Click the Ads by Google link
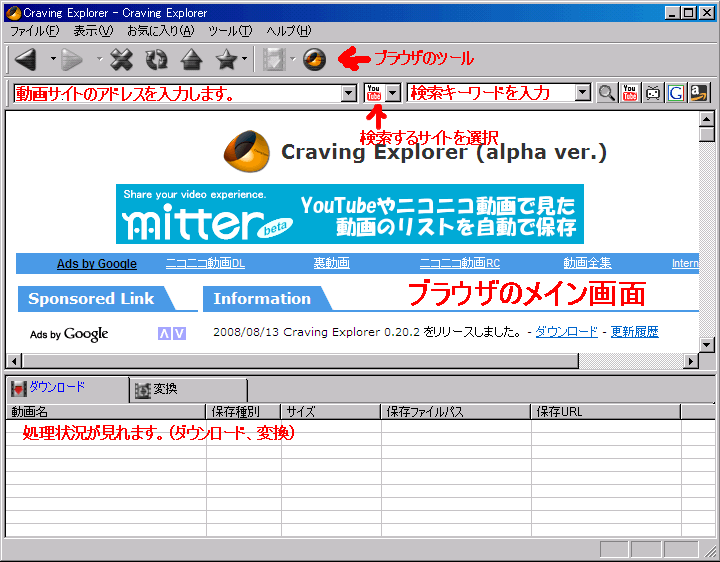Image resolution: width=720 pixels, height=562 pixels. pos(97,264)
